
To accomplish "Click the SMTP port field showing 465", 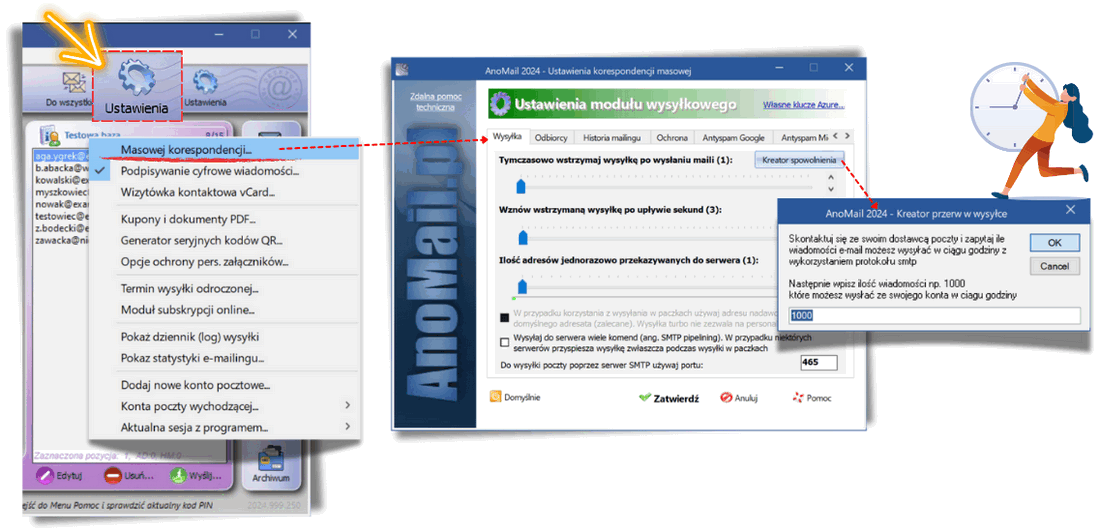I will pyautogui.click(x=819, y=363).
